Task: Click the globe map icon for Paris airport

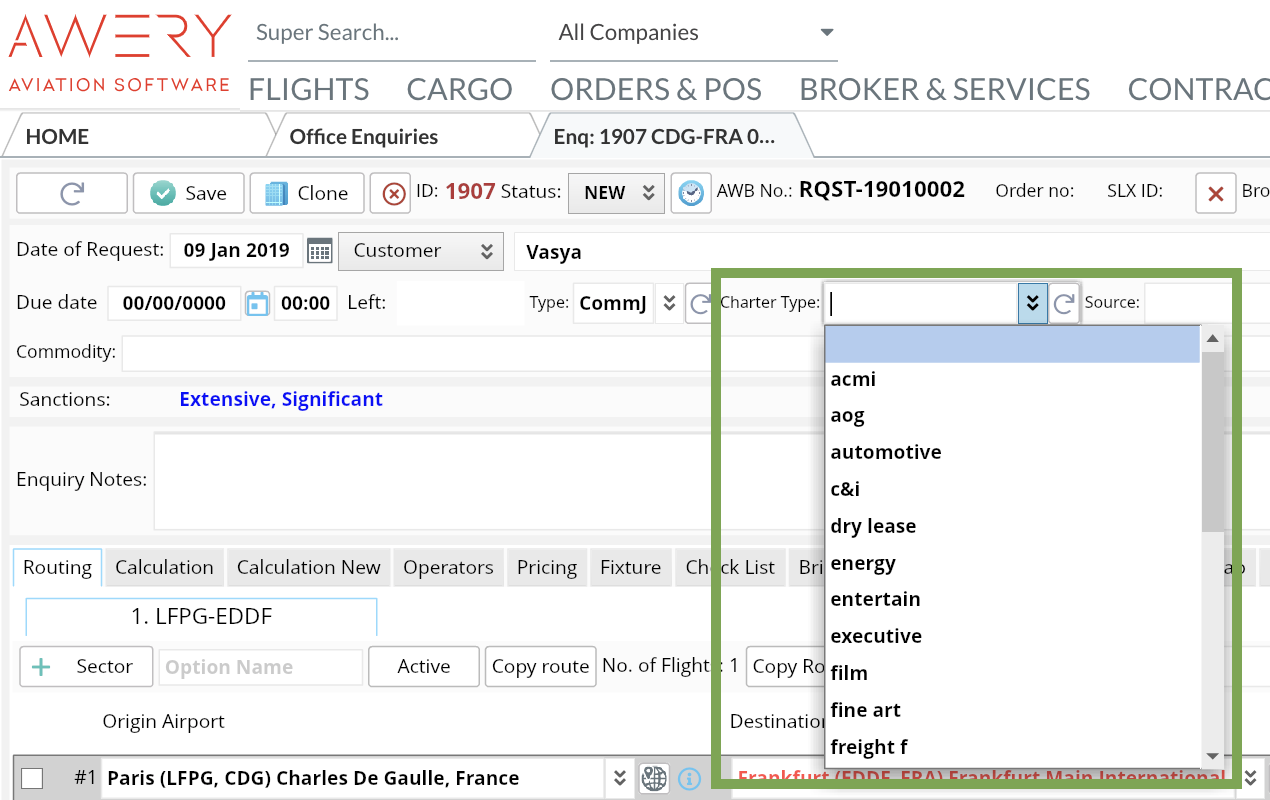Action: tap(654, 778)
